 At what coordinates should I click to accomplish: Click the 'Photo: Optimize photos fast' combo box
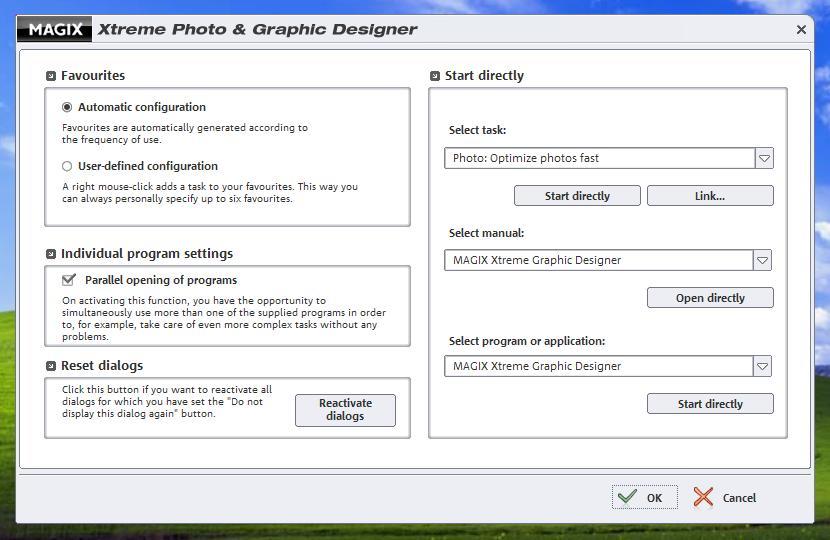click(609, 158)
